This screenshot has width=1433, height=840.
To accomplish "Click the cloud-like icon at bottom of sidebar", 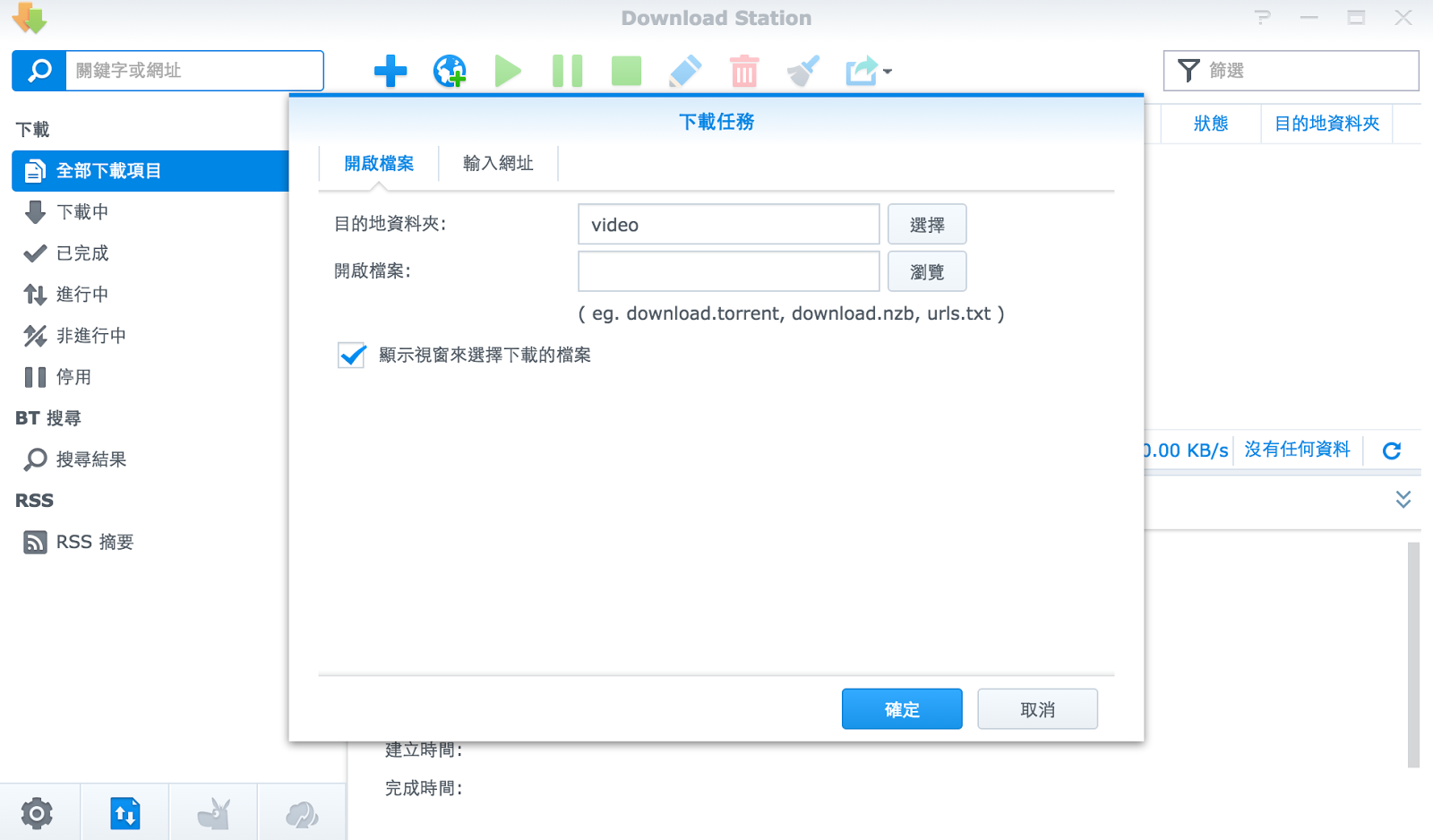I will (x=302, y=814).
